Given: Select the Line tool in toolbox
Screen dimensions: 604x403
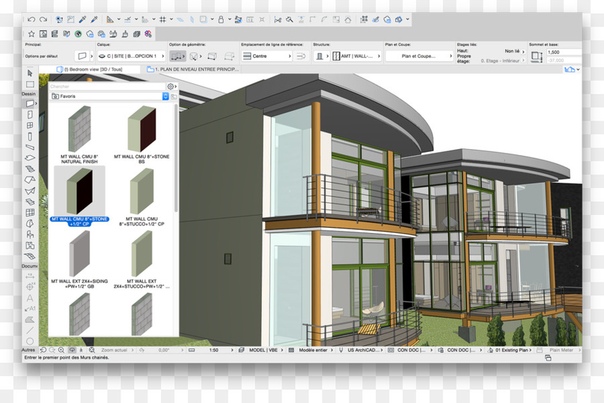Looking at the screenshot, I should point(30,330).
